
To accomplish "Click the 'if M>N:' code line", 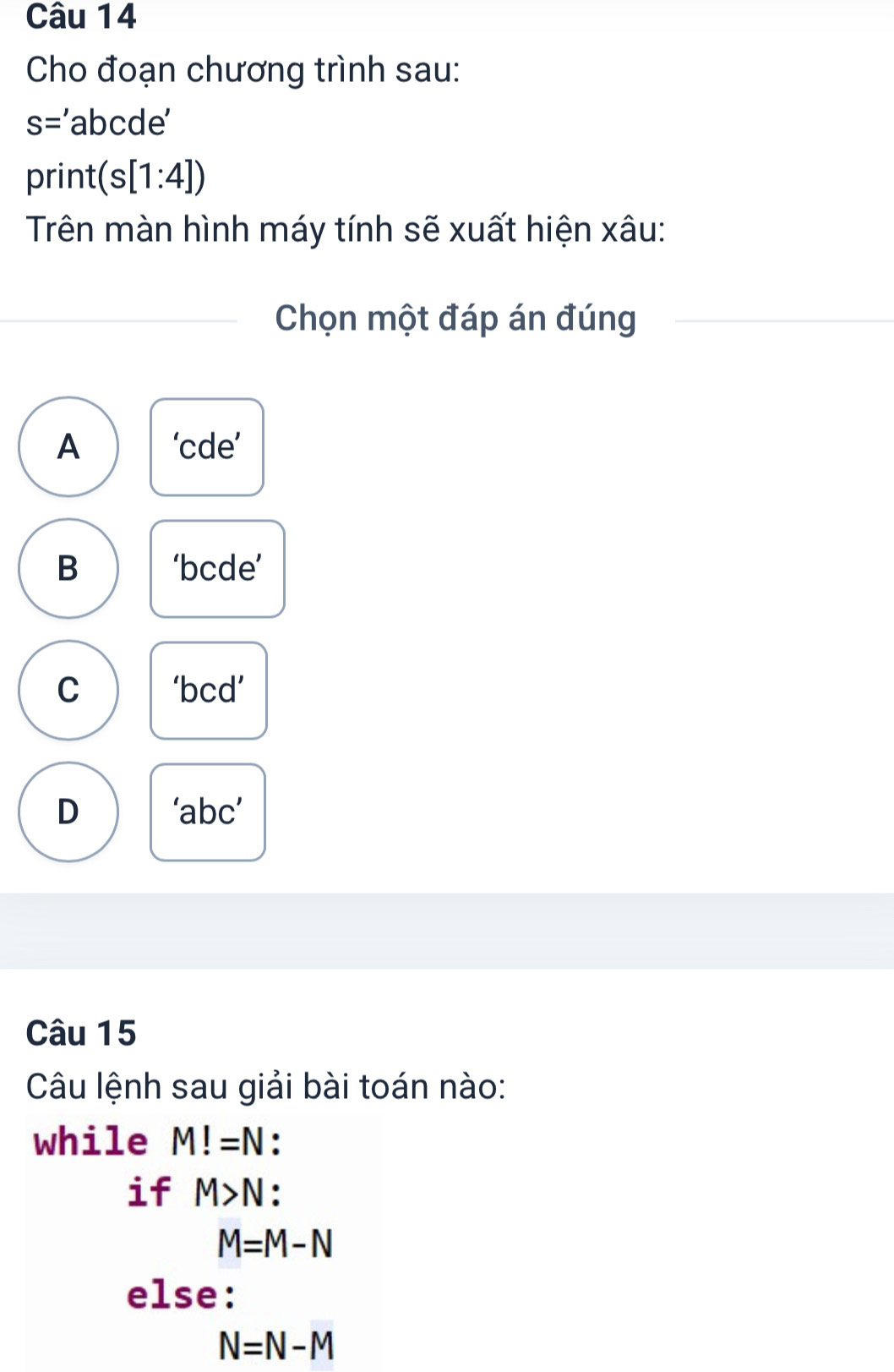I will pyautogui.click(x=204, y=1193).
